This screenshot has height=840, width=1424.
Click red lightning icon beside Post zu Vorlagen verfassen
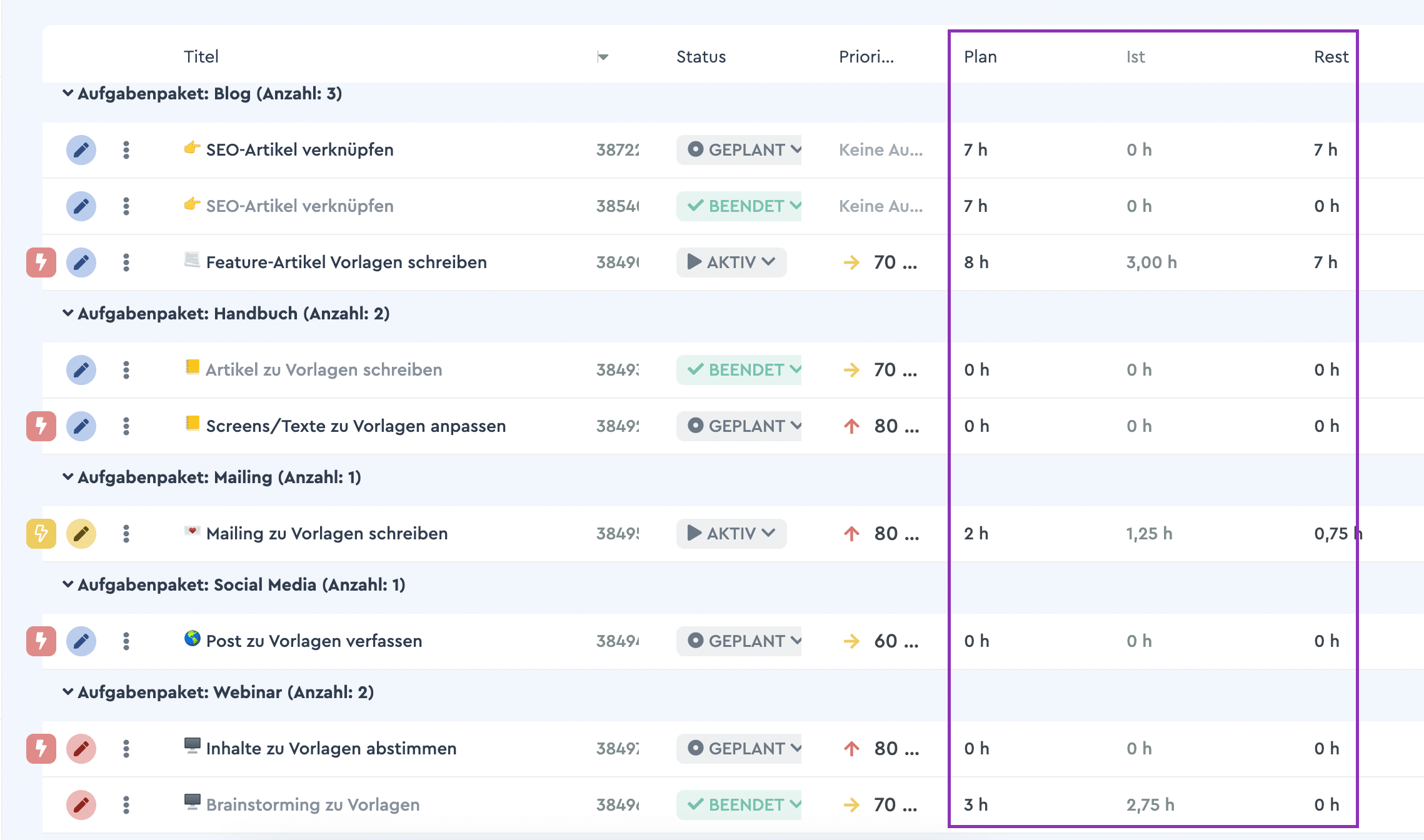click(41, 641)
